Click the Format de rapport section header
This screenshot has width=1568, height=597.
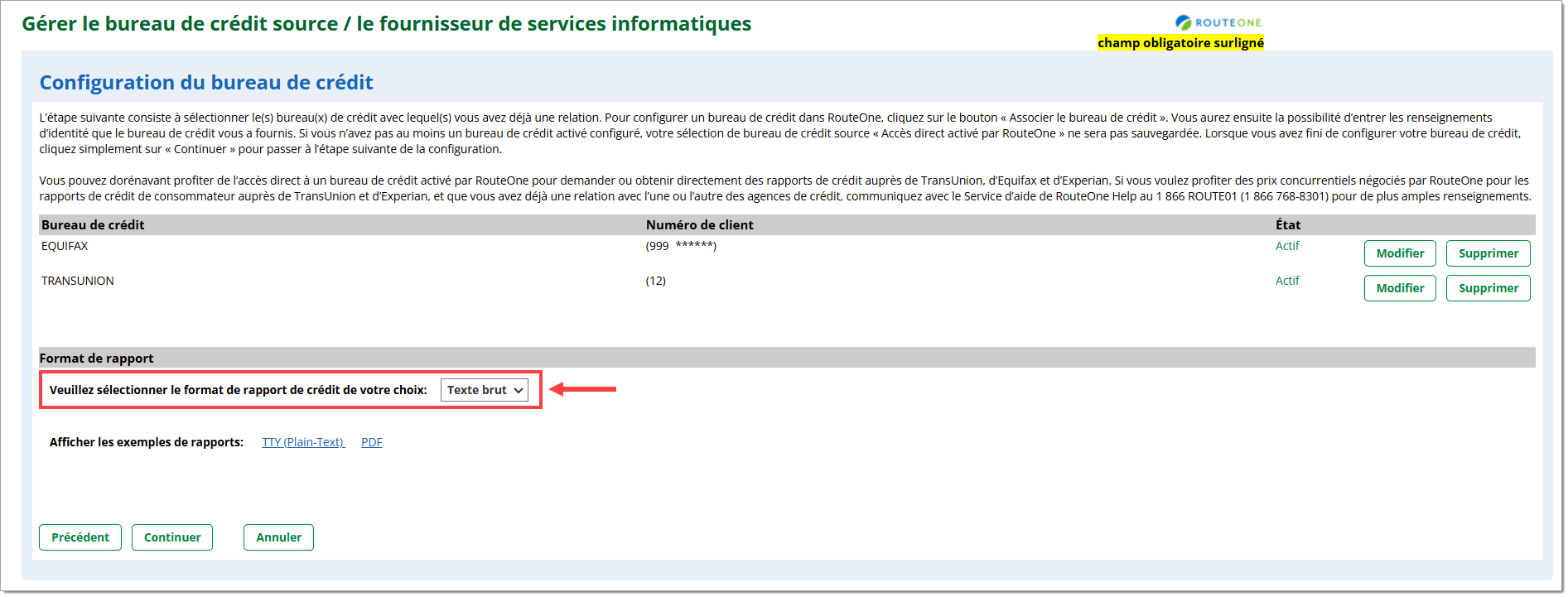[x=96, y=359]
